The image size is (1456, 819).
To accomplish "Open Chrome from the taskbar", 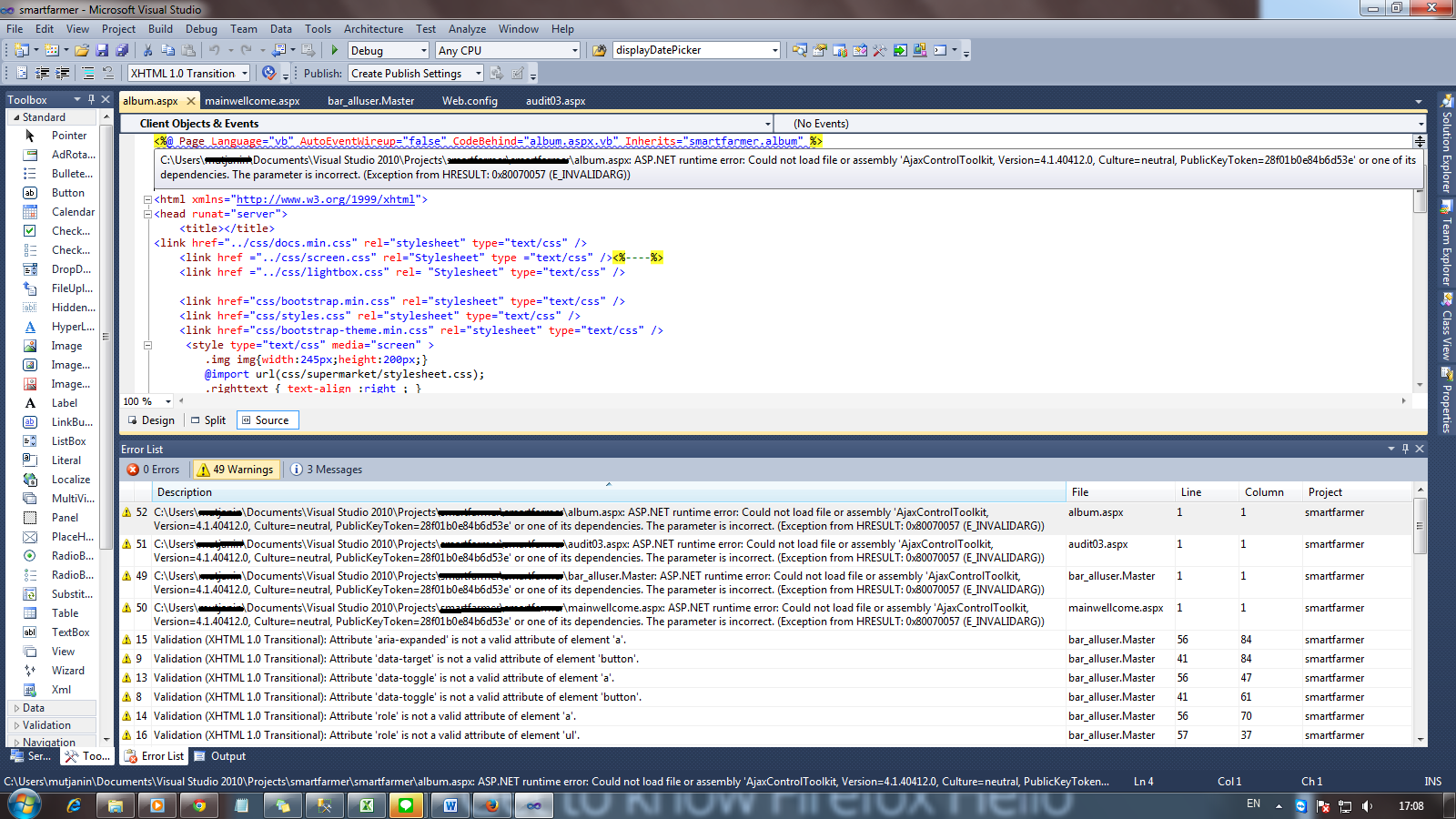I will (x=199, y=805).
